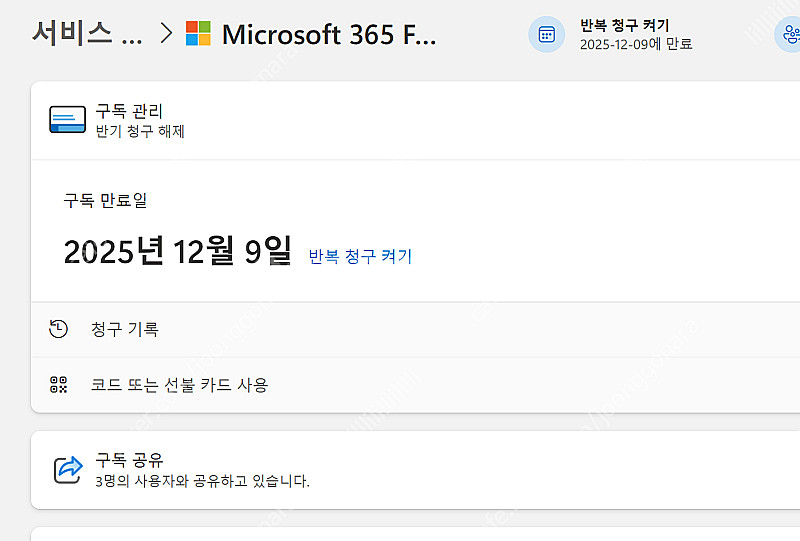Click the QR code icon
This screenshot has width=800, height=541.
[x=59, y=384]
